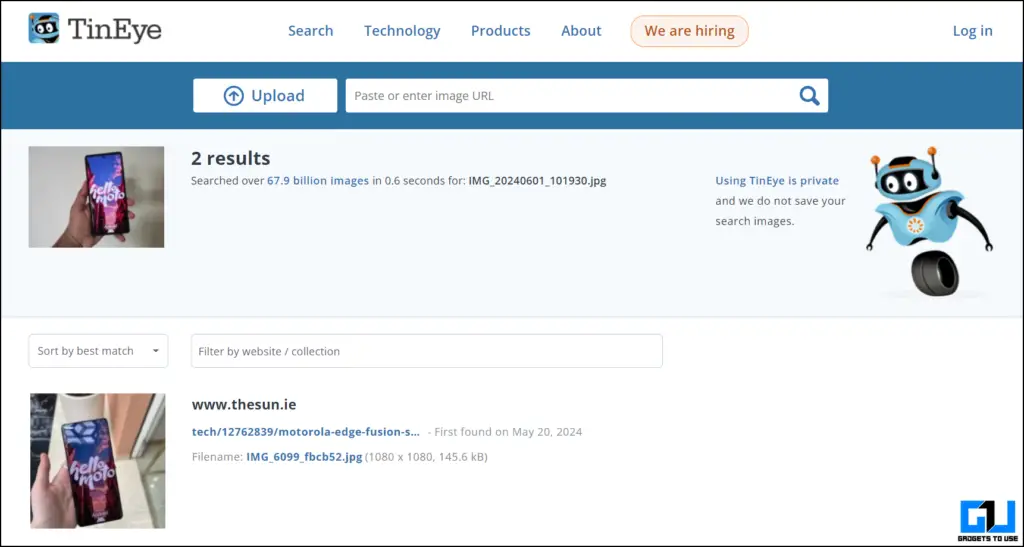Image resolution: width=1024 pixels, height=547 pixels.
Task: Open the IMG_6099_fbcb52.jpg filename link
Action: [x=304, y=457]
